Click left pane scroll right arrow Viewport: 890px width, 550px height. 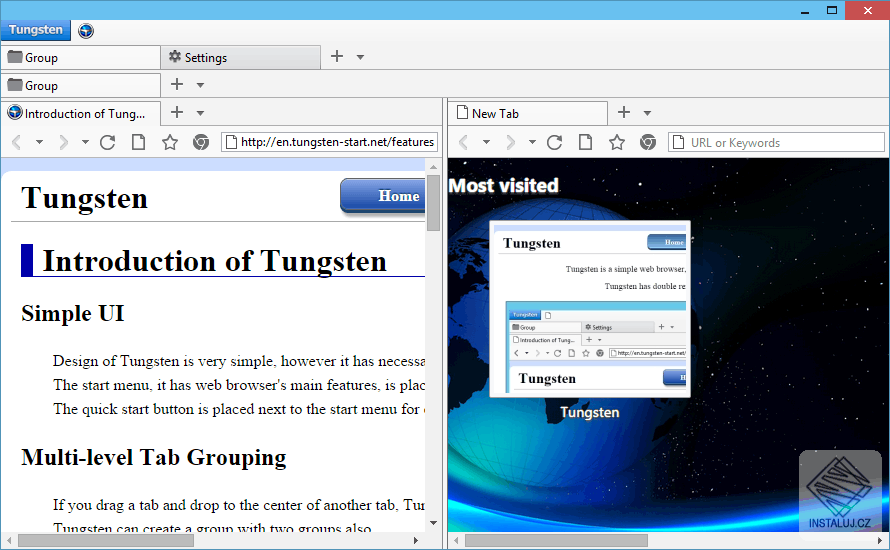tap(416, 540)
